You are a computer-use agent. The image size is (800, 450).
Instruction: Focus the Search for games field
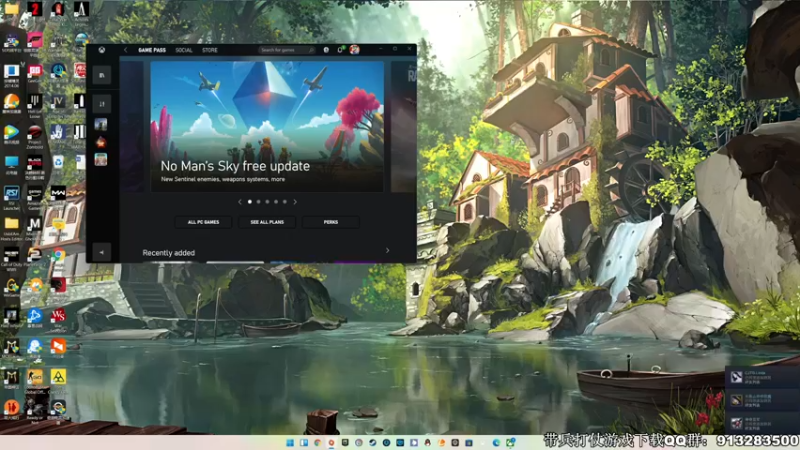tap(287, 50)
